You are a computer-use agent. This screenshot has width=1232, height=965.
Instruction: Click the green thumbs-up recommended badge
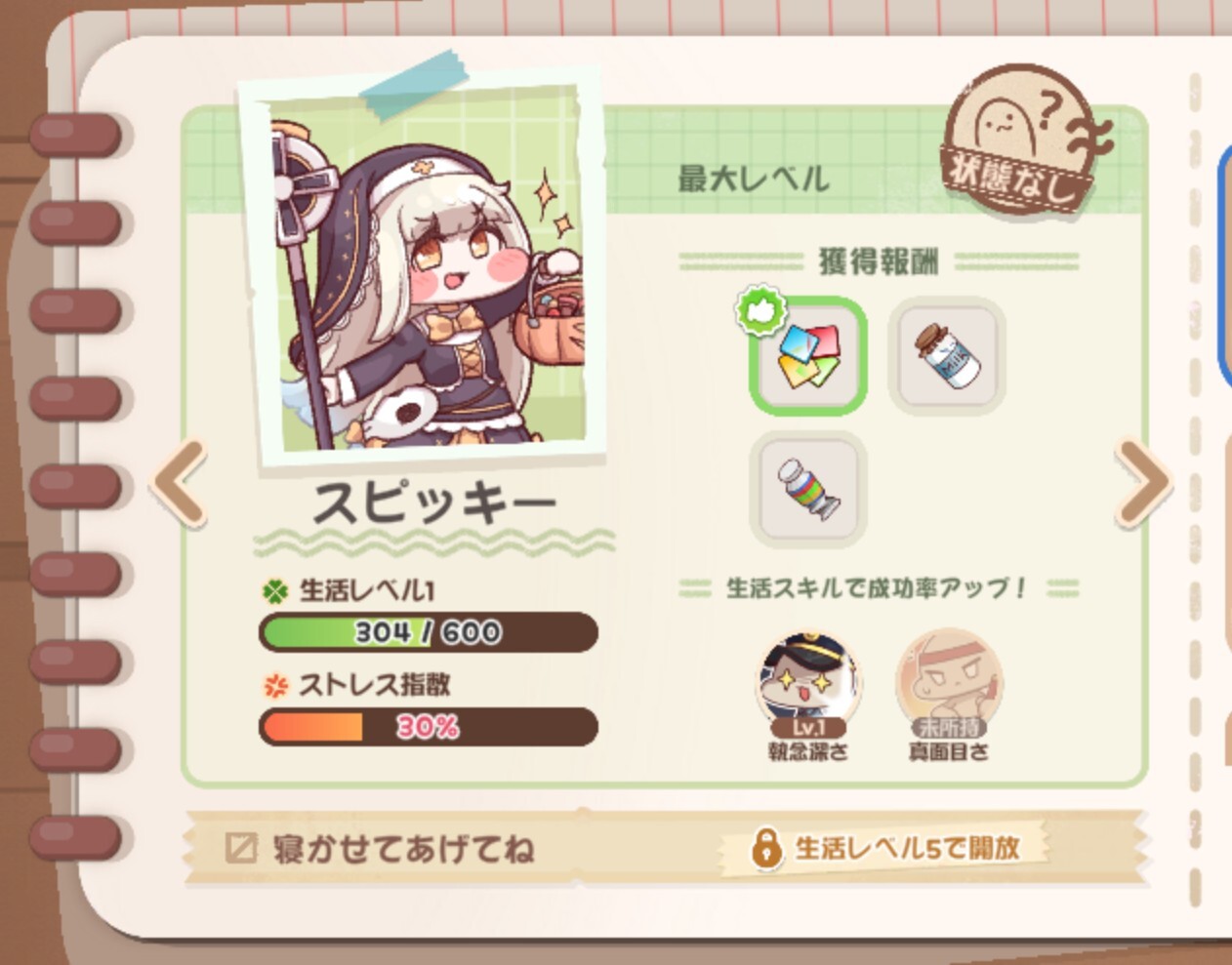click(761, 309)
